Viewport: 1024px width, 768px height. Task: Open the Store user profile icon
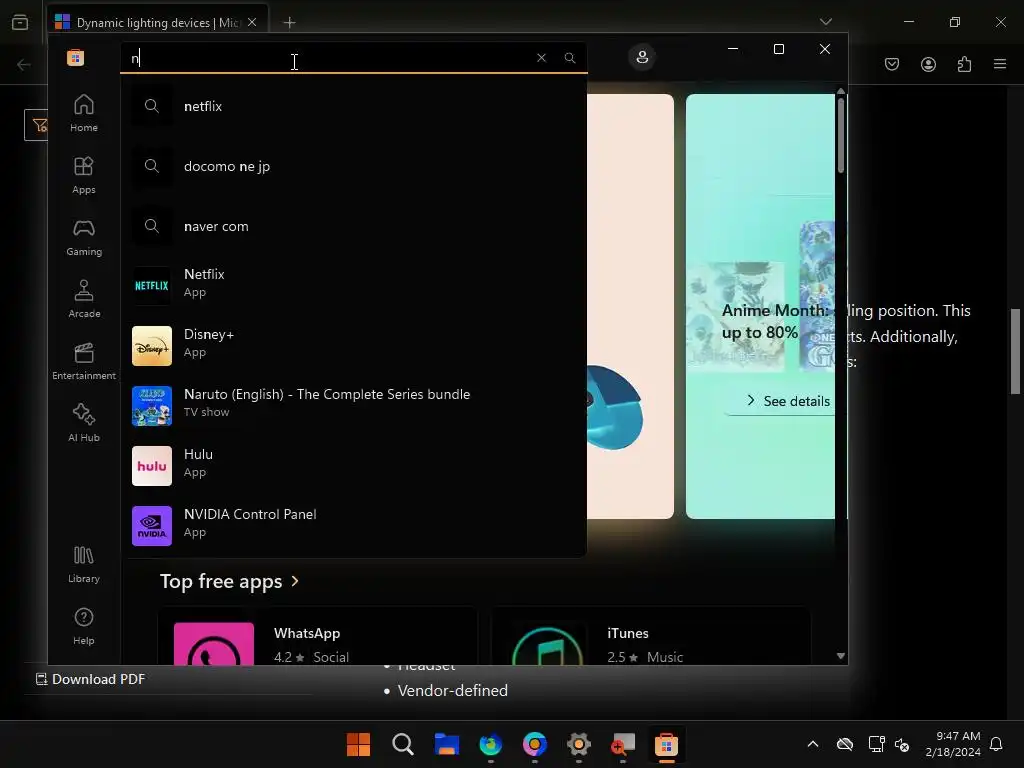(x=642, y=57)
